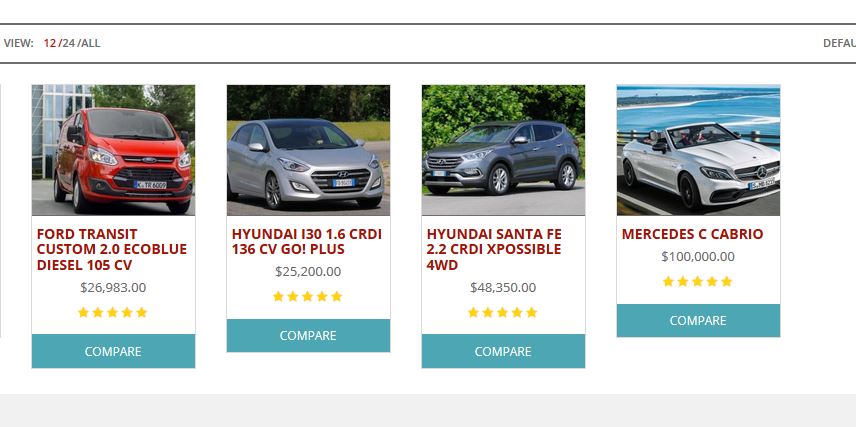This screenshot has height=427, width=856.
Task: Open the Ford Transit Custom van photo
Action: 114,150
